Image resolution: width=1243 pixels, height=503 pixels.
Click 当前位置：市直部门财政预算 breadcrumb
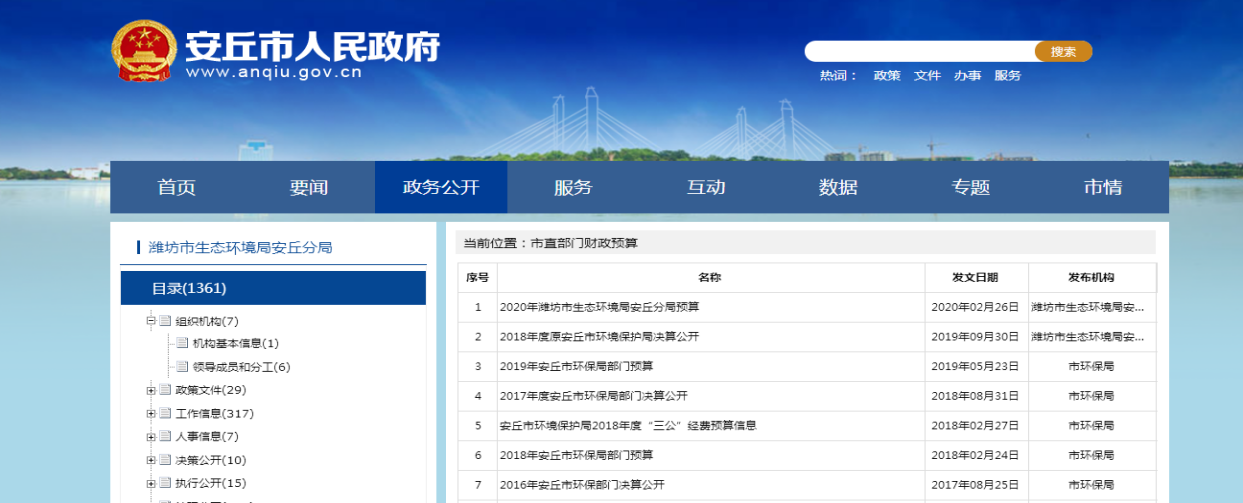[550, 243]
